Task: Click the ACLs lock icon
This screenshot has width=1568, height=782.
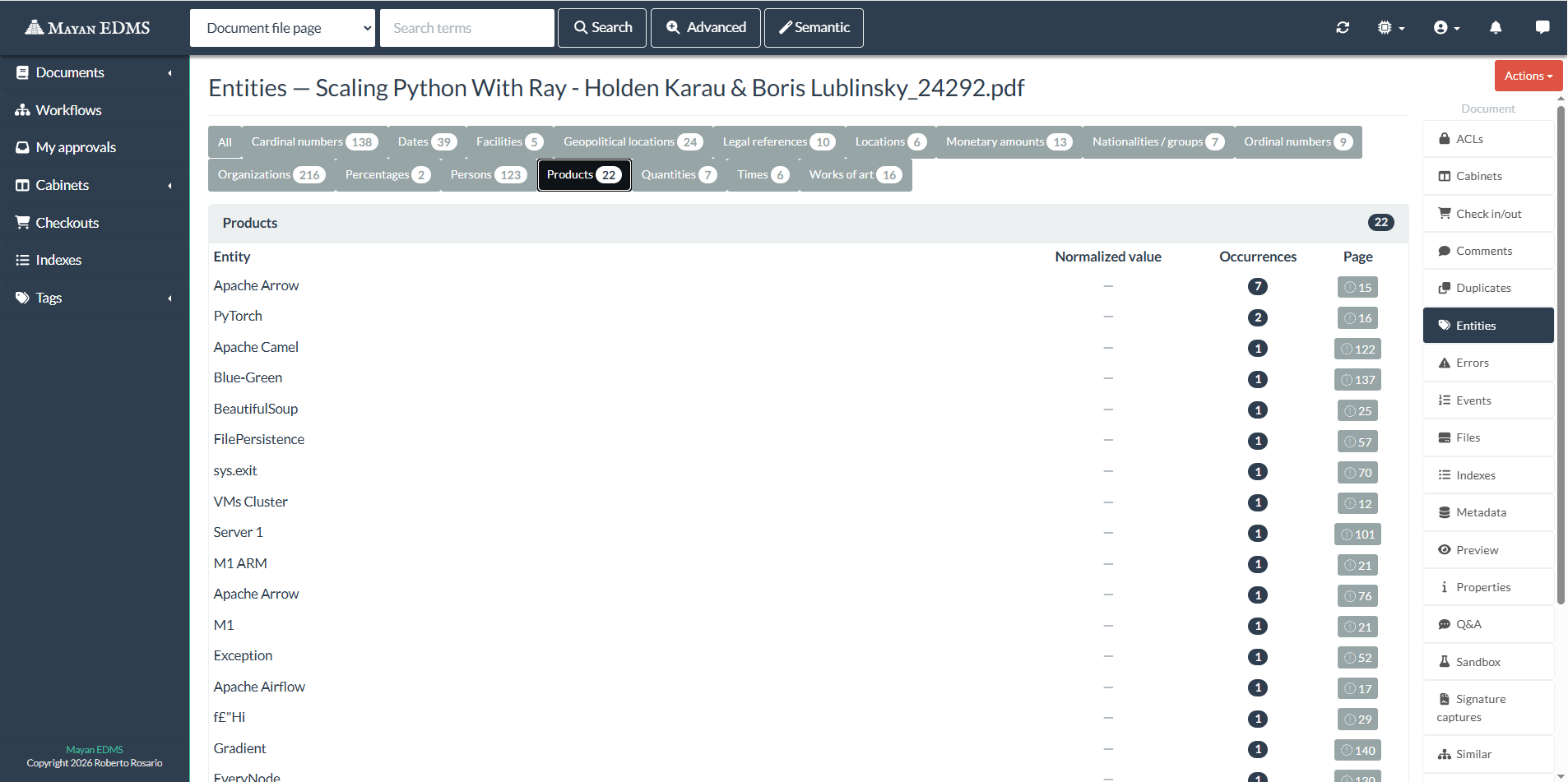Action: [1444, 139]
